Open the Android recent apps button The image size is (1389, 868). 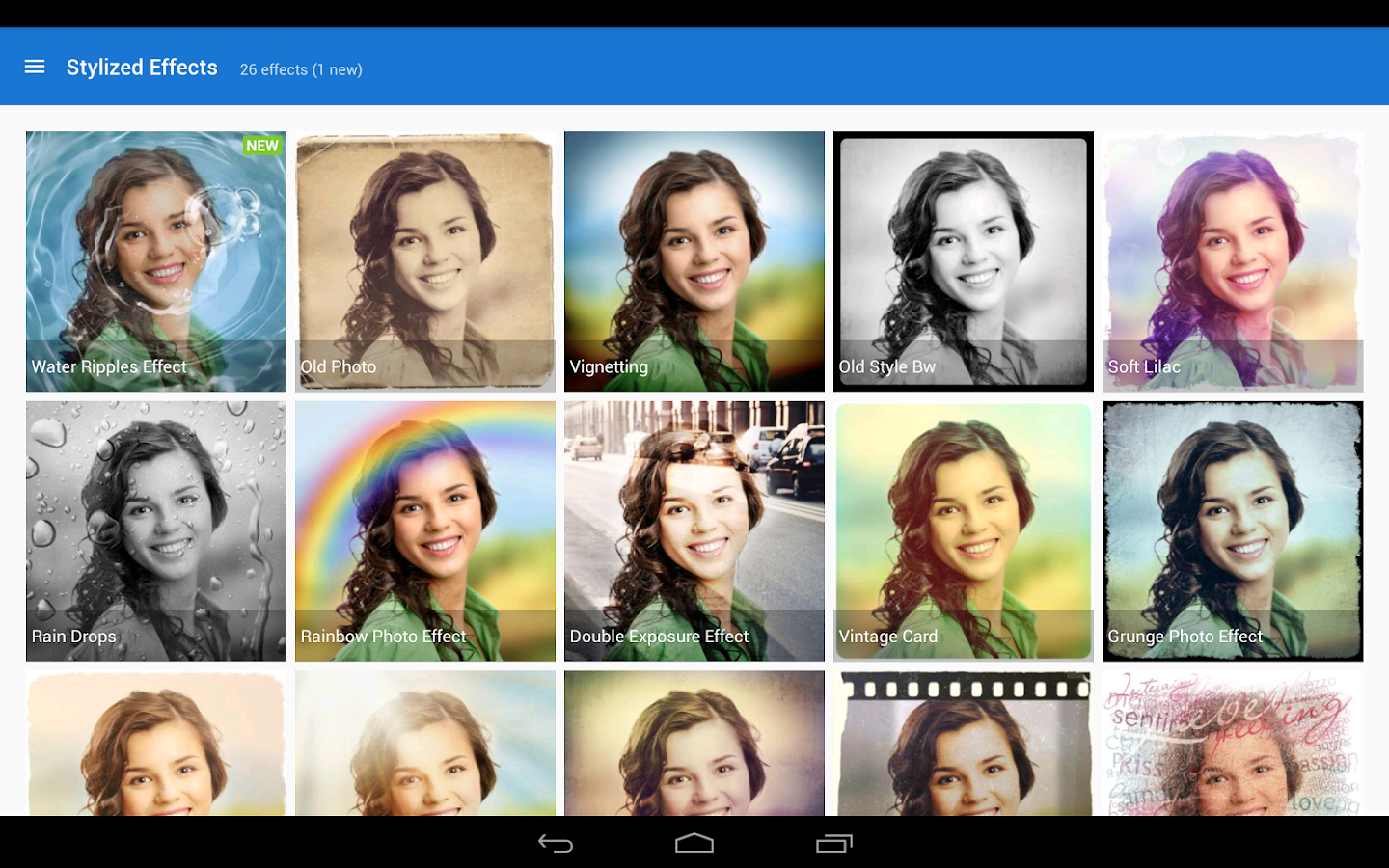coord(834,844)
